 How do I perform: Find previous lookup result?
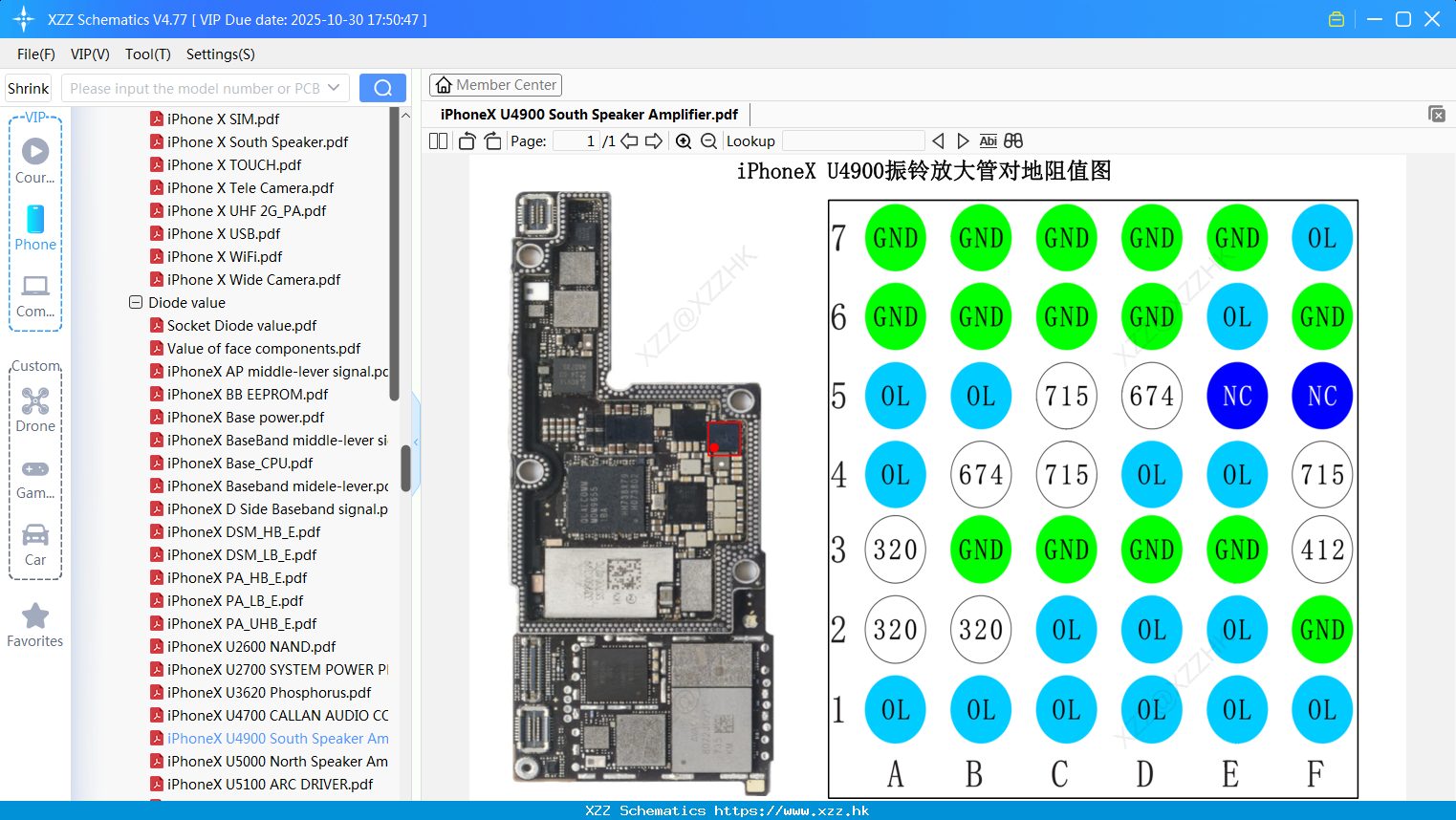pos(938,140)
